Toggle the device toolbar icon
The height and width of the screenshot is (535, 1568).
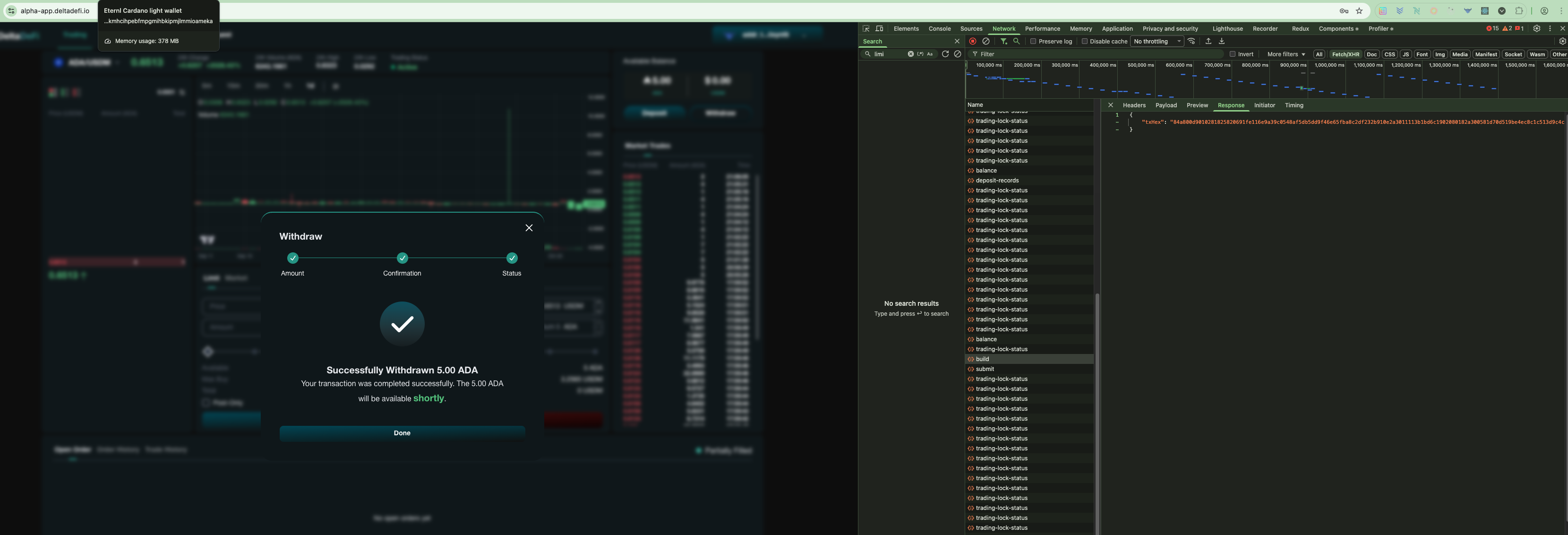[880, 29]
